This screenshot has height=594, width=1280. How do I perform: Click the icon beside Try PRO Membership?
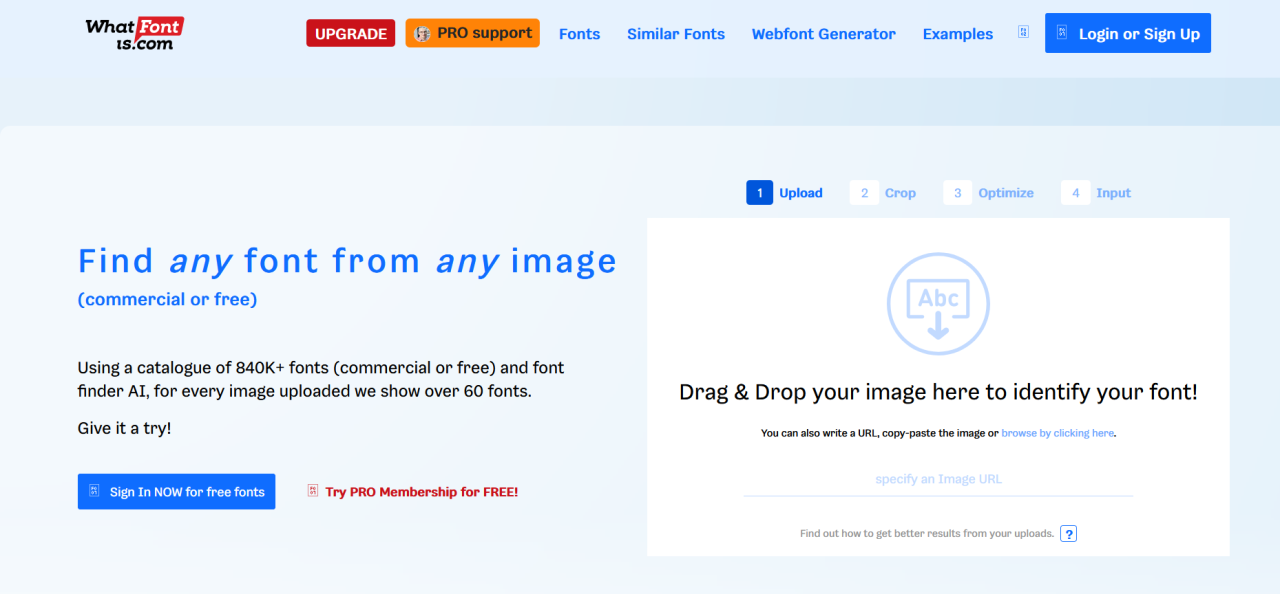click(313, 491)
